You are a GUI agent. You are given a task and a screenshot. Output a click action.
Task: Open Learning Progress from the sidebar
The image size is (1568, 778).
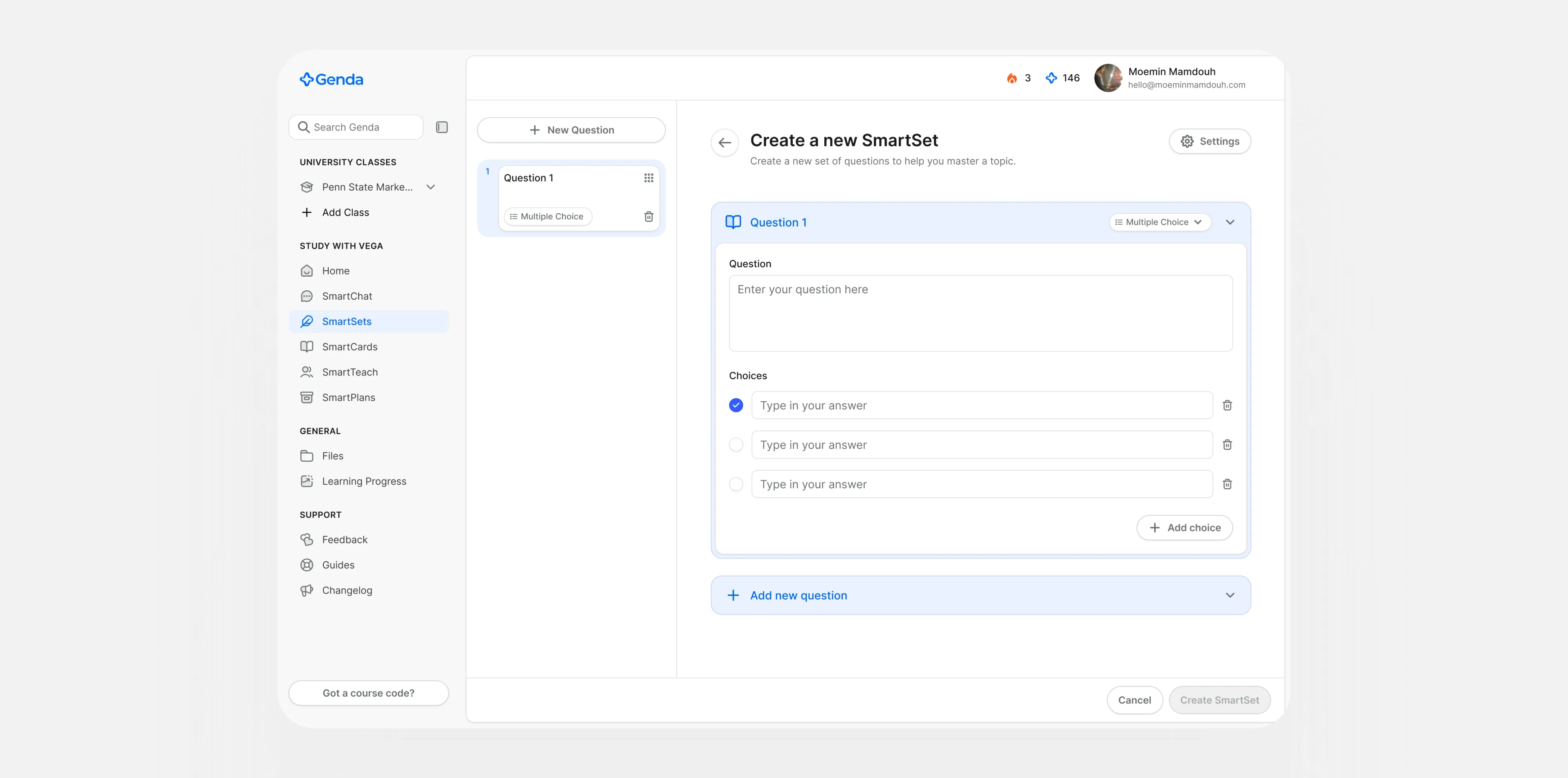[364, 481]
